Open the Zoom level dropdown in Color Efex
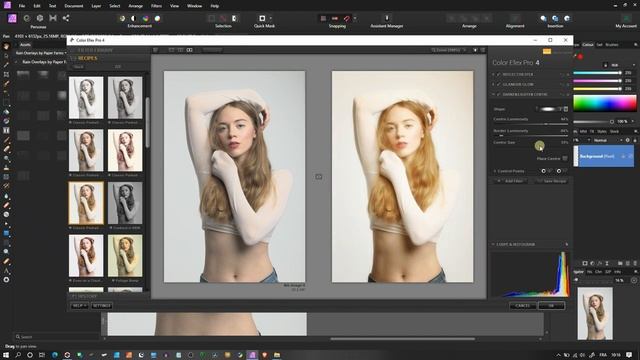Screen dimensions: 640x360 tap(448, 50)
